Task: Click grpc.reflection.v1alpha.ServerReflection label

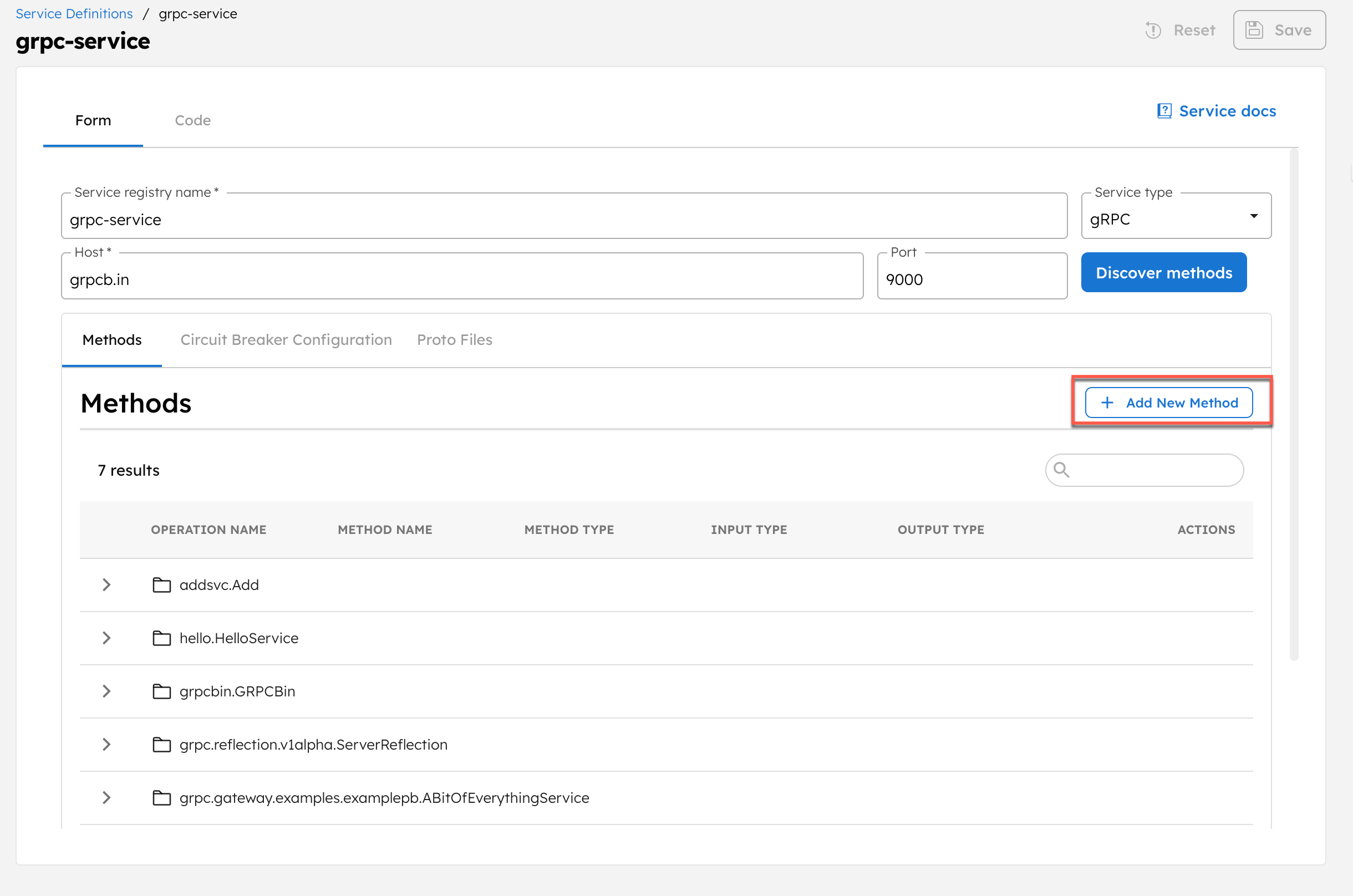Action: click(314, 745)
